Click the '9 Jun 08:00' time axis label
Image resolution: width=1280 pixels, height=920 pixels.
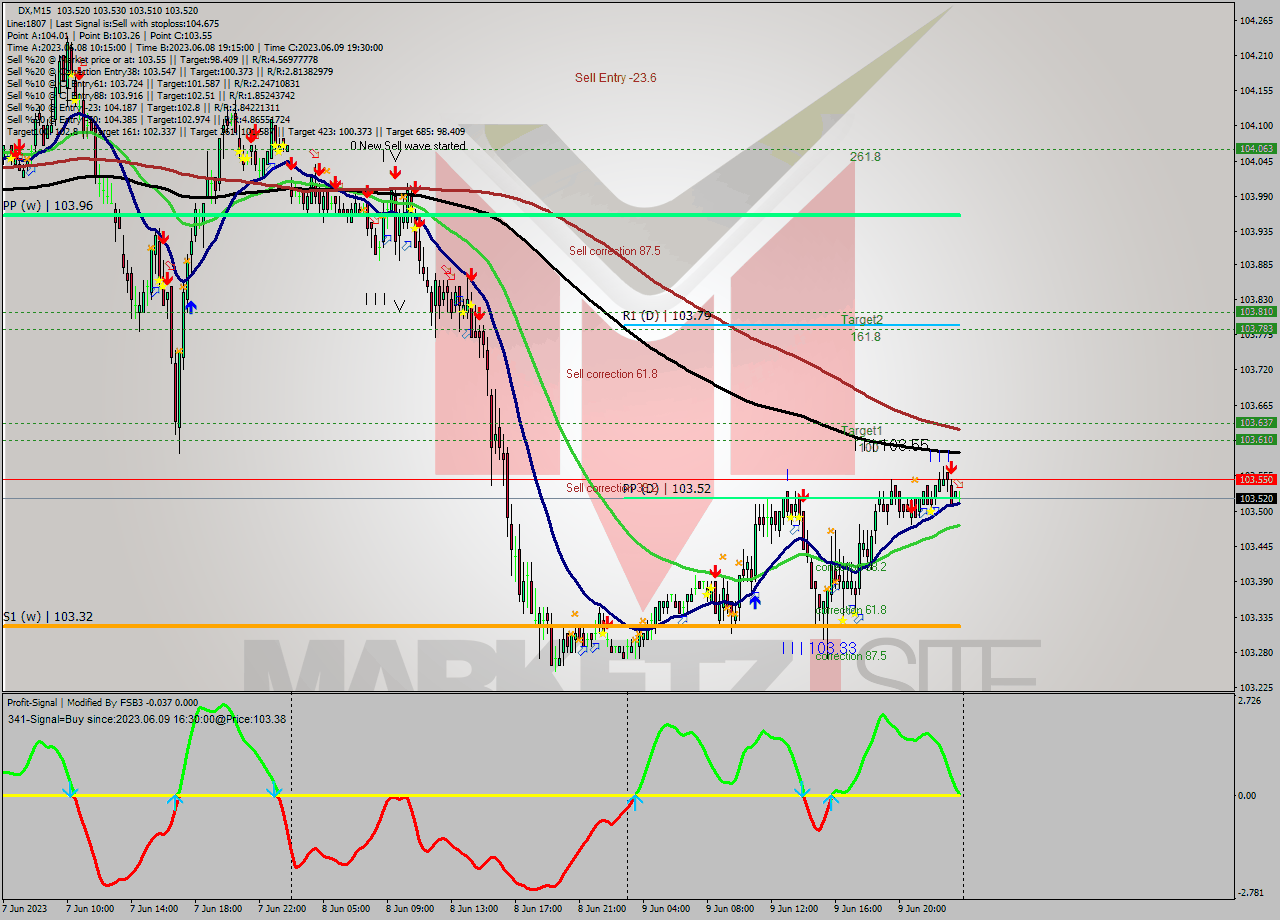[x=731, y=909]
